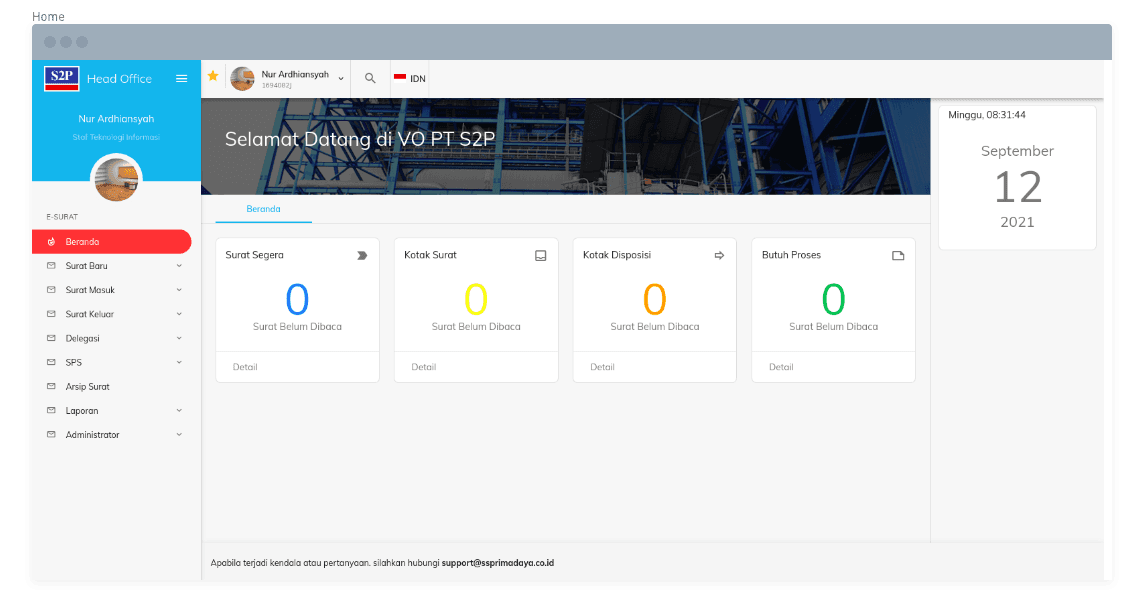Click the envelope icon next to Surat Keluar
This screenshot has width=1136, height=614.
[x=51, y=314]
